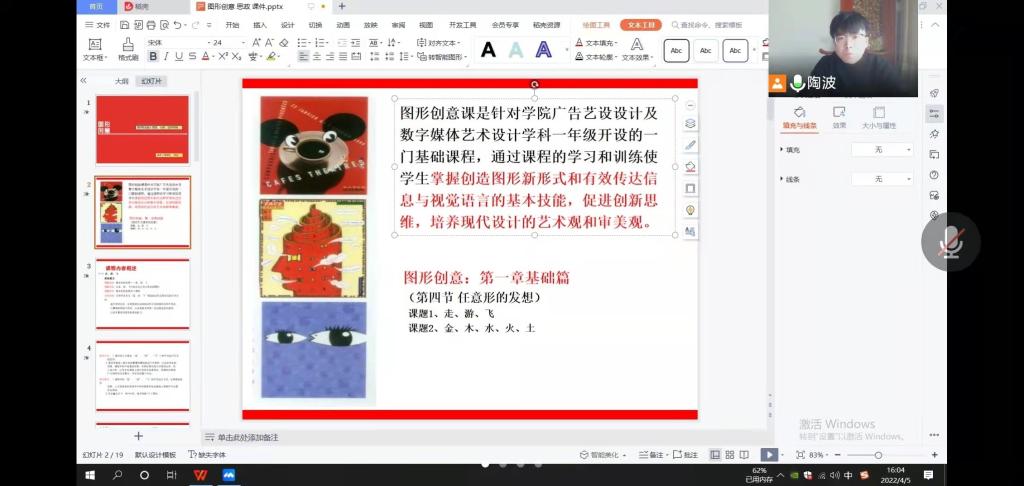
Task: Click the layers icon beside the slide
Action: point(690,123)
